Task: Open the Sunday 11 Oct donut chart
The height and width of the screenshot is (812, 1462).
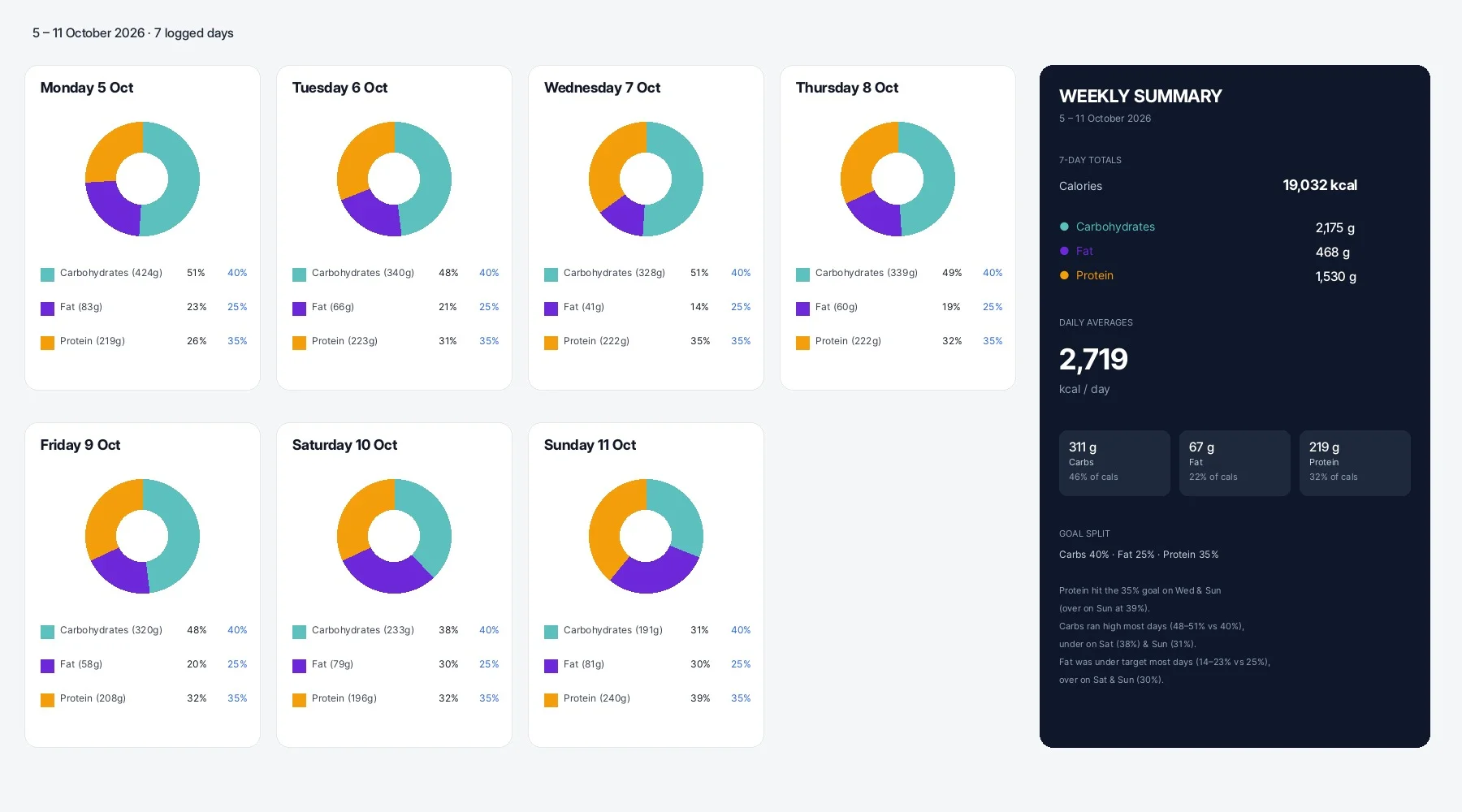Action: [x=646, y=536]
